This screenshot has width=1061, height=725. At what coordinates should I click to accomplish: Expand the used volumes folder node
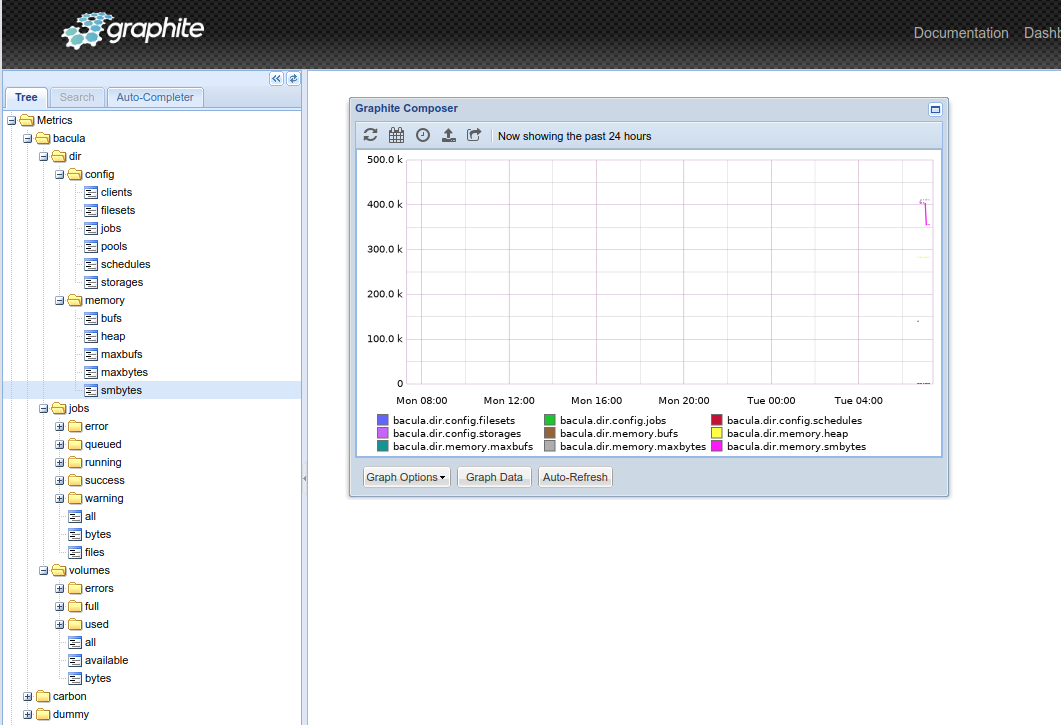60,625
